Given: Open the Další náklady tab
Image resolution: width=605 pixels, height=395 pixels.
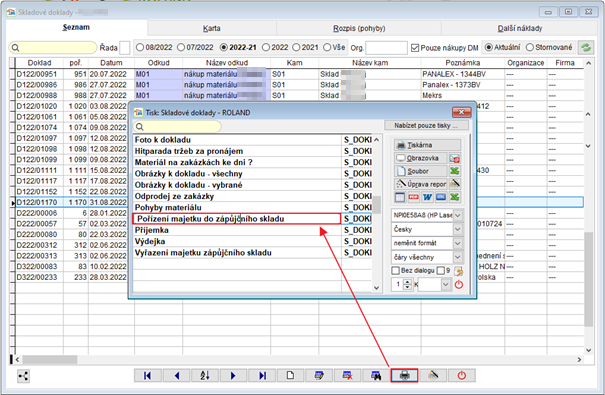Looking at the screenshot, I should [x=520, y=28].
